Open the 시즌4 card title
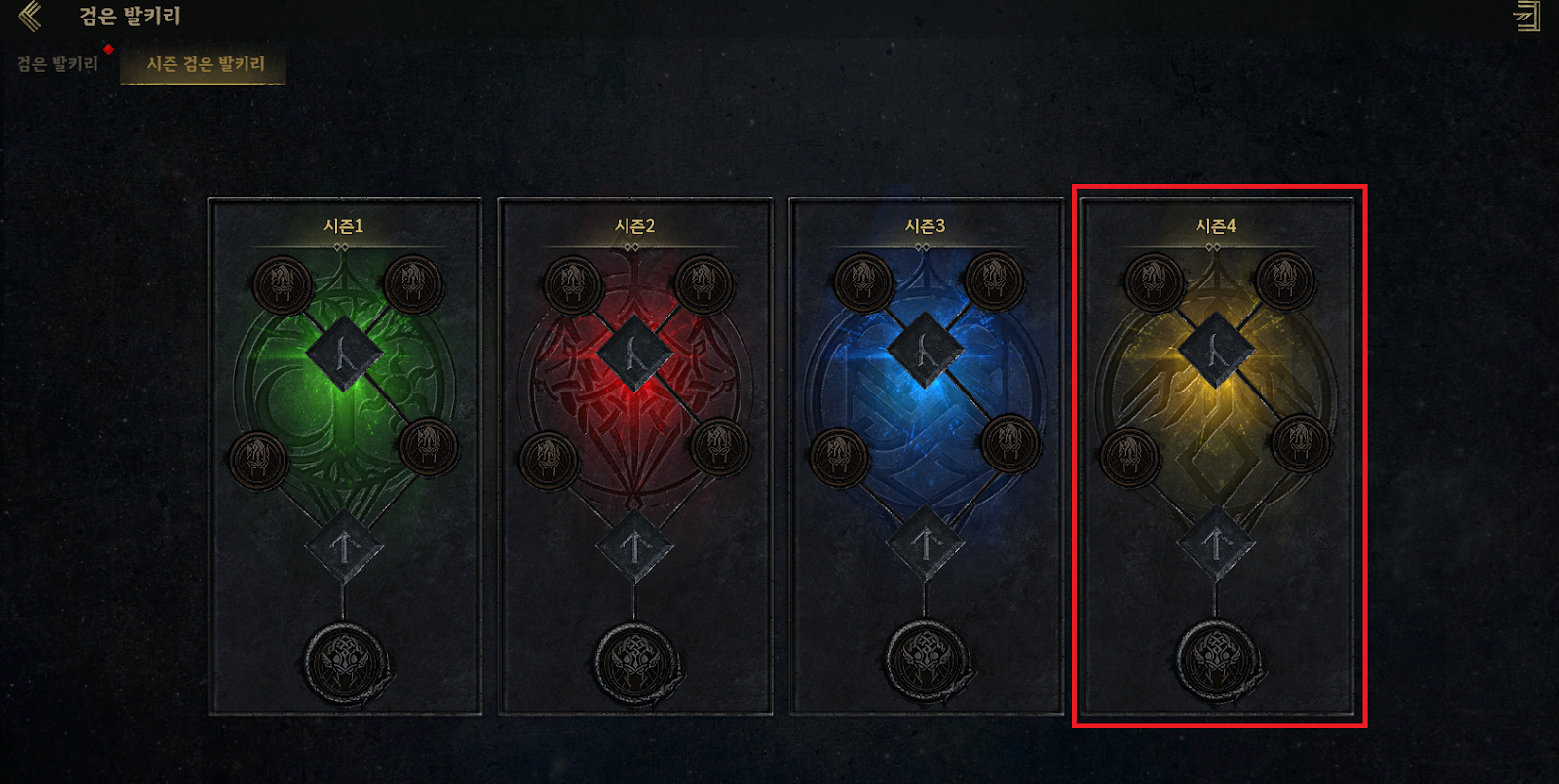The height and width of the screenshot is (784, 1559). [x=1216, y=226]
